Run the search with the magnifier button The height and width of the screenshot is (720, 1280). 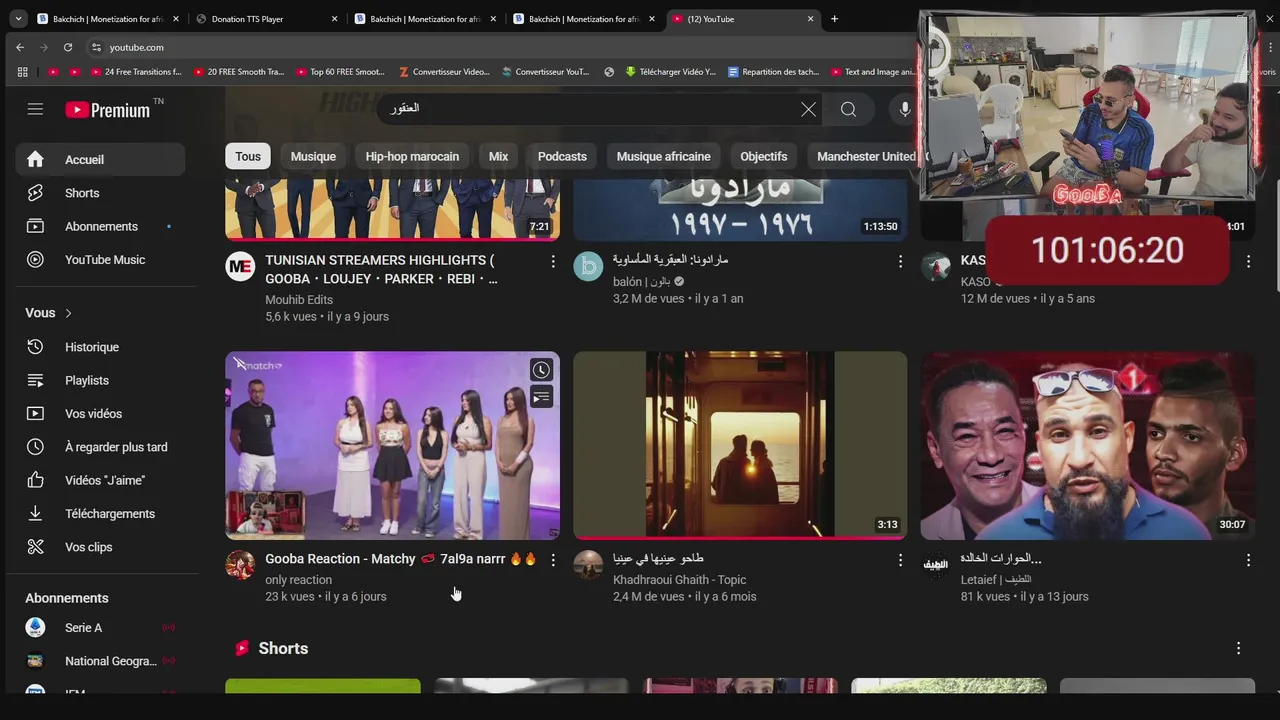tap(848, 110)
